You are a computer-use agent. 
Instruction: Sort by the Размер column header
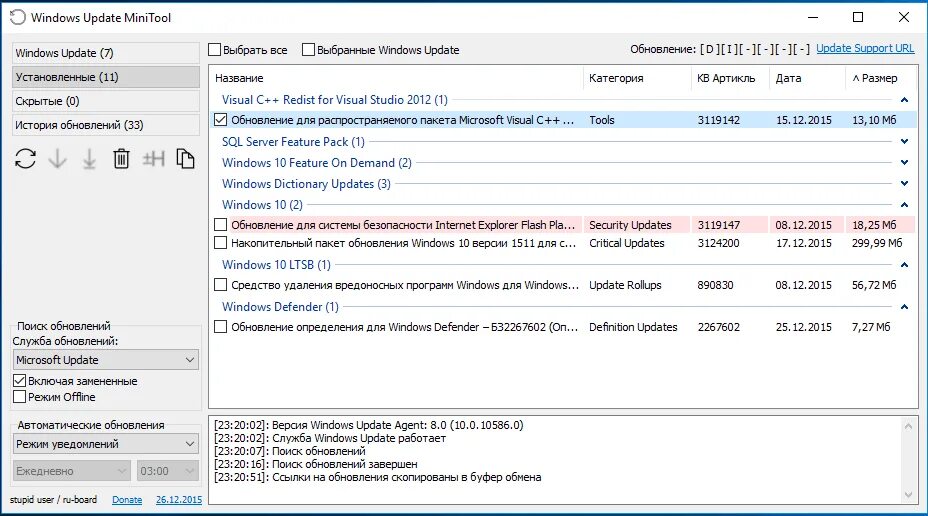coord(881,78)
